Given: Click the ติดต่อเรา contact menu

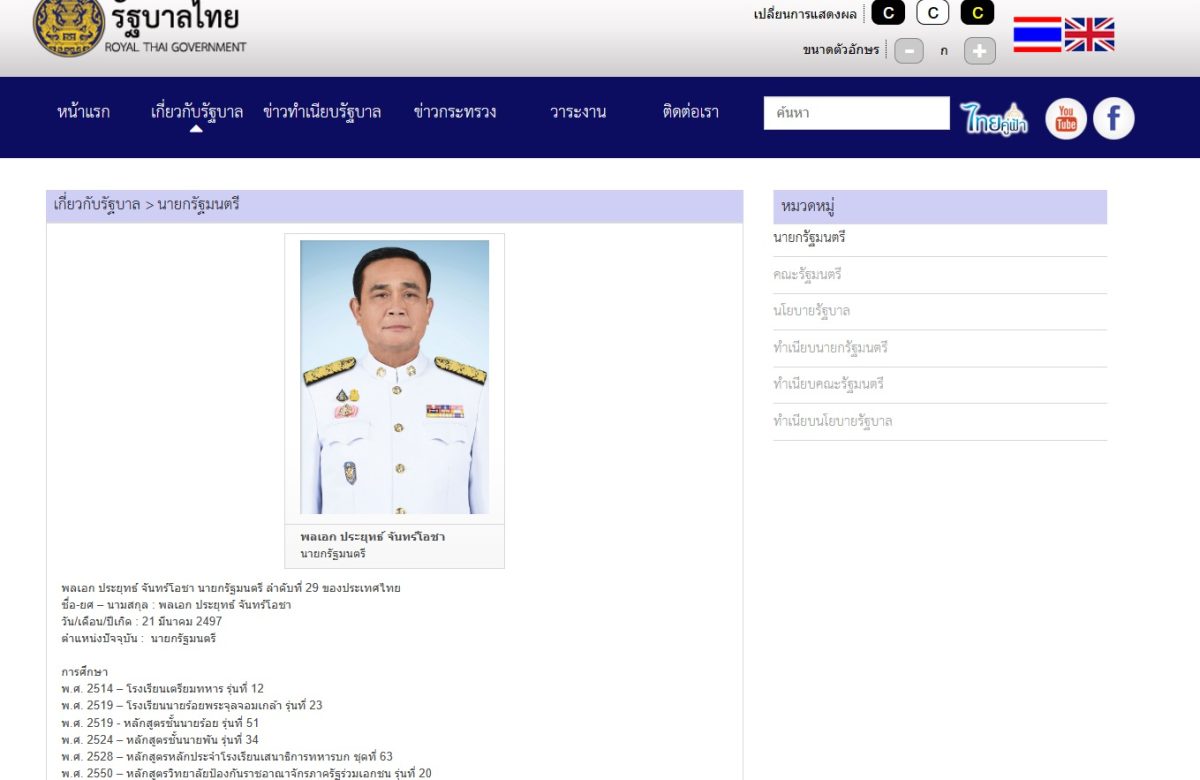Looking at the screenshot, I should 690,112.
